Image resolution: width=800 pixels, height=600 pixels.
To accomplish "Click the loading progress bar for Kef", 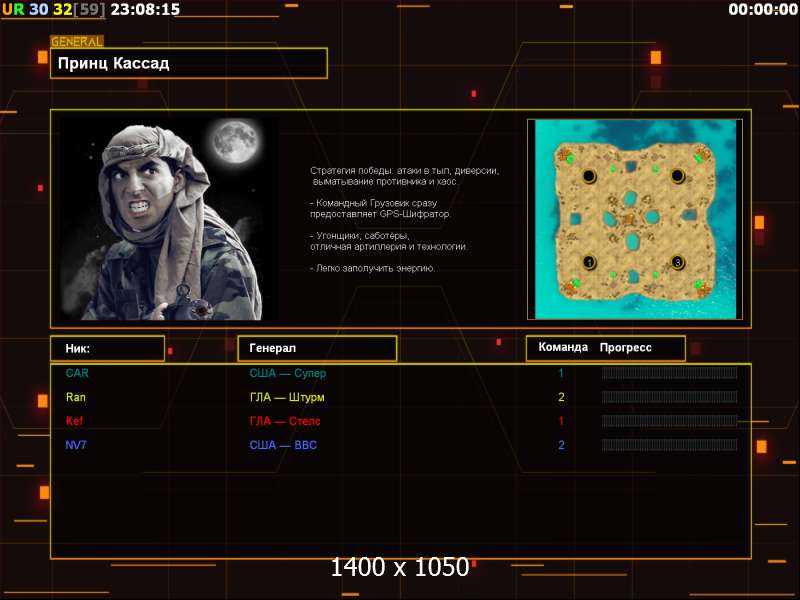I will tap(669, 421).
